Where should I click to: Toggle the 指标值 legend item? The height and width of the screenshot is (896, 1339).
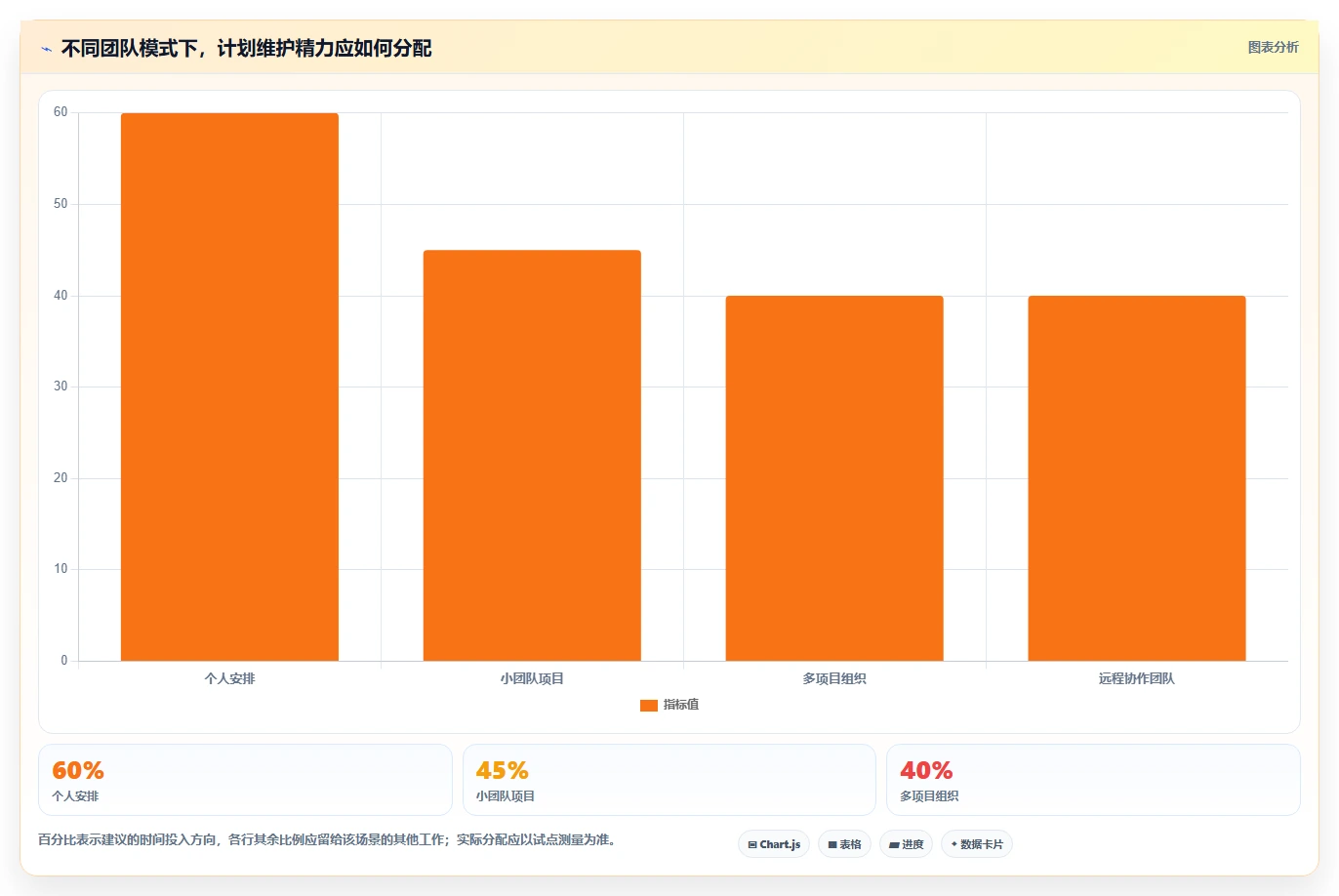(669, 705)
